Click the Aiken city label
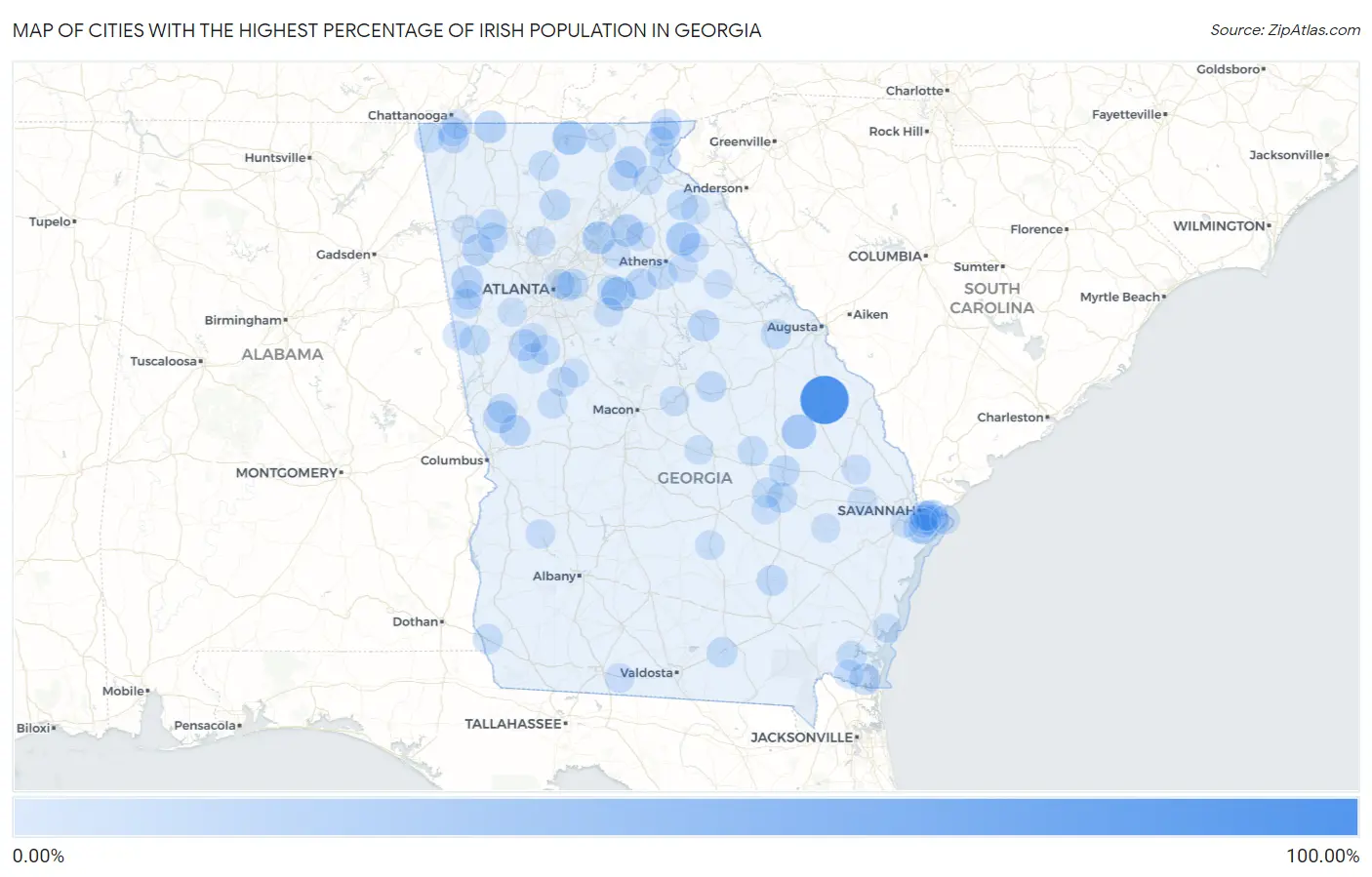The image size is (1372, 877). click(870, 314)
